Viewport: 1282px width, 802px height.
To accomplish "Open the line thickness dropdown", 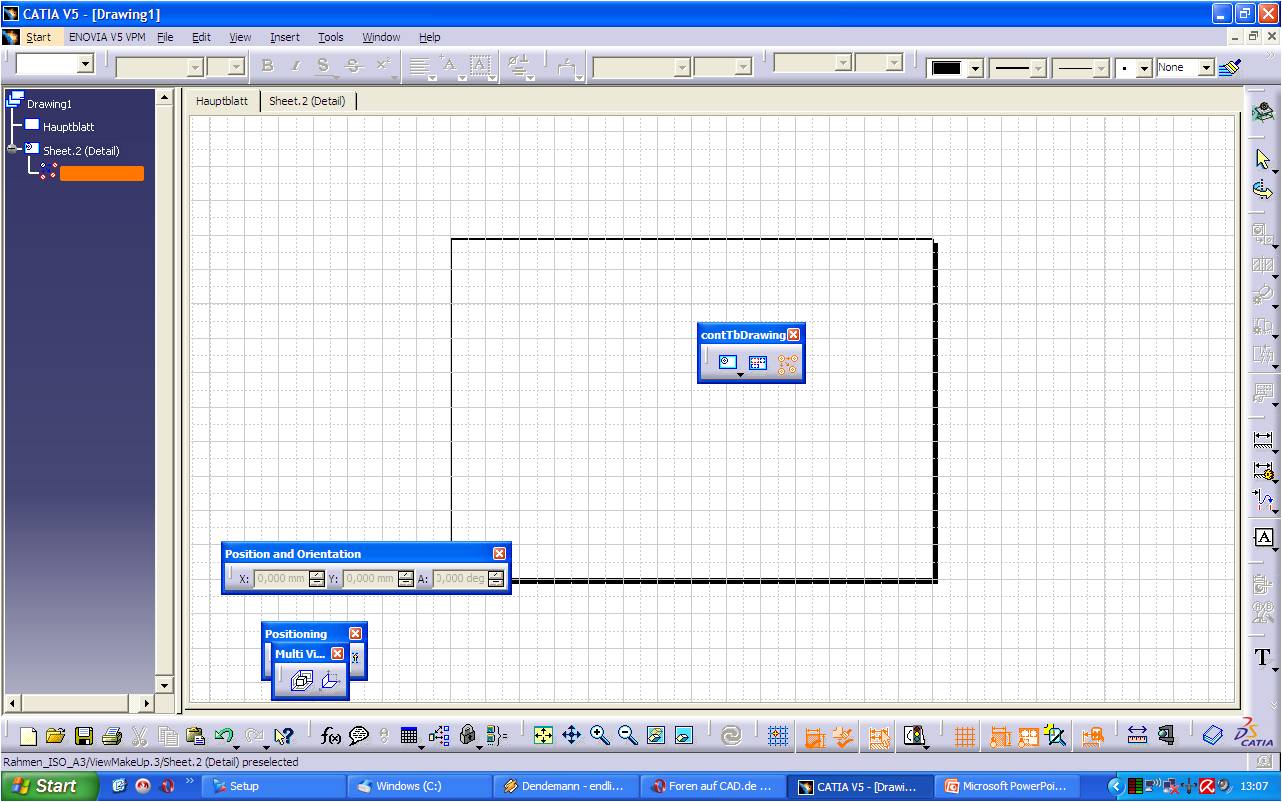I will [1037, 69].
